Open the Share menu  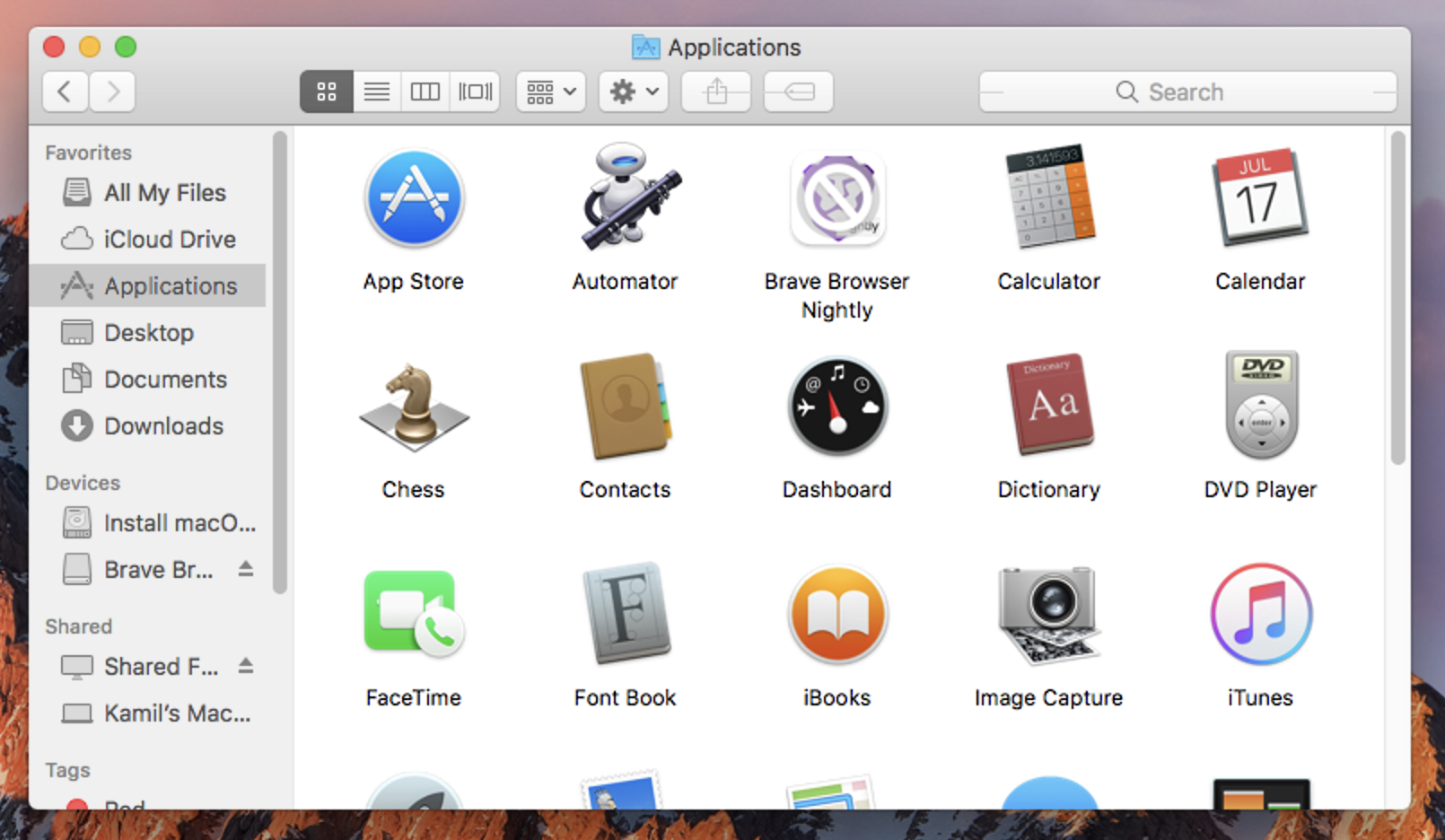pos(715,91)
